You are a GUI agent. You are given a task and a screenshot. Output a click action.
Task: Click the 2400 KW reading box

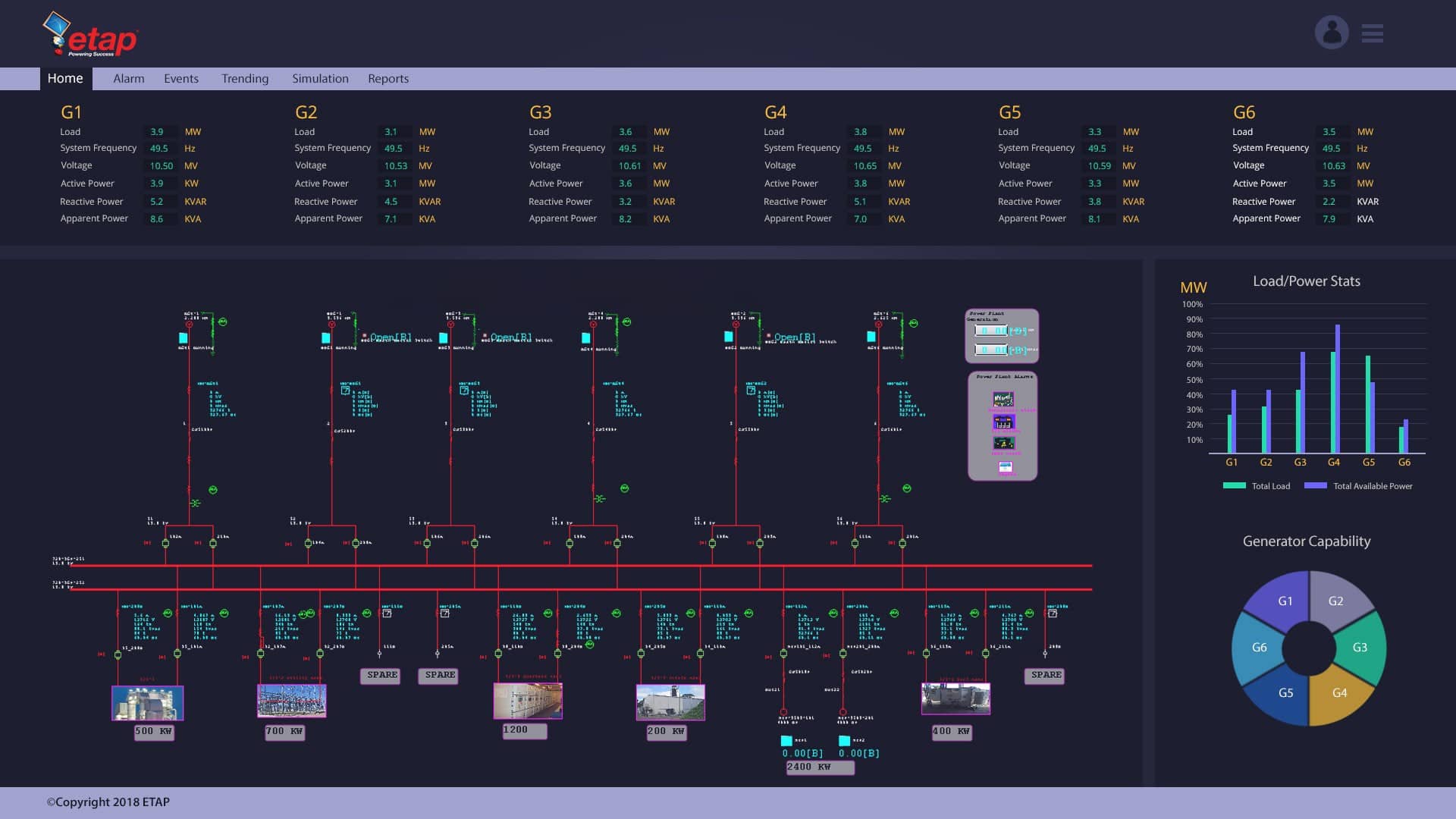(820, 767)
